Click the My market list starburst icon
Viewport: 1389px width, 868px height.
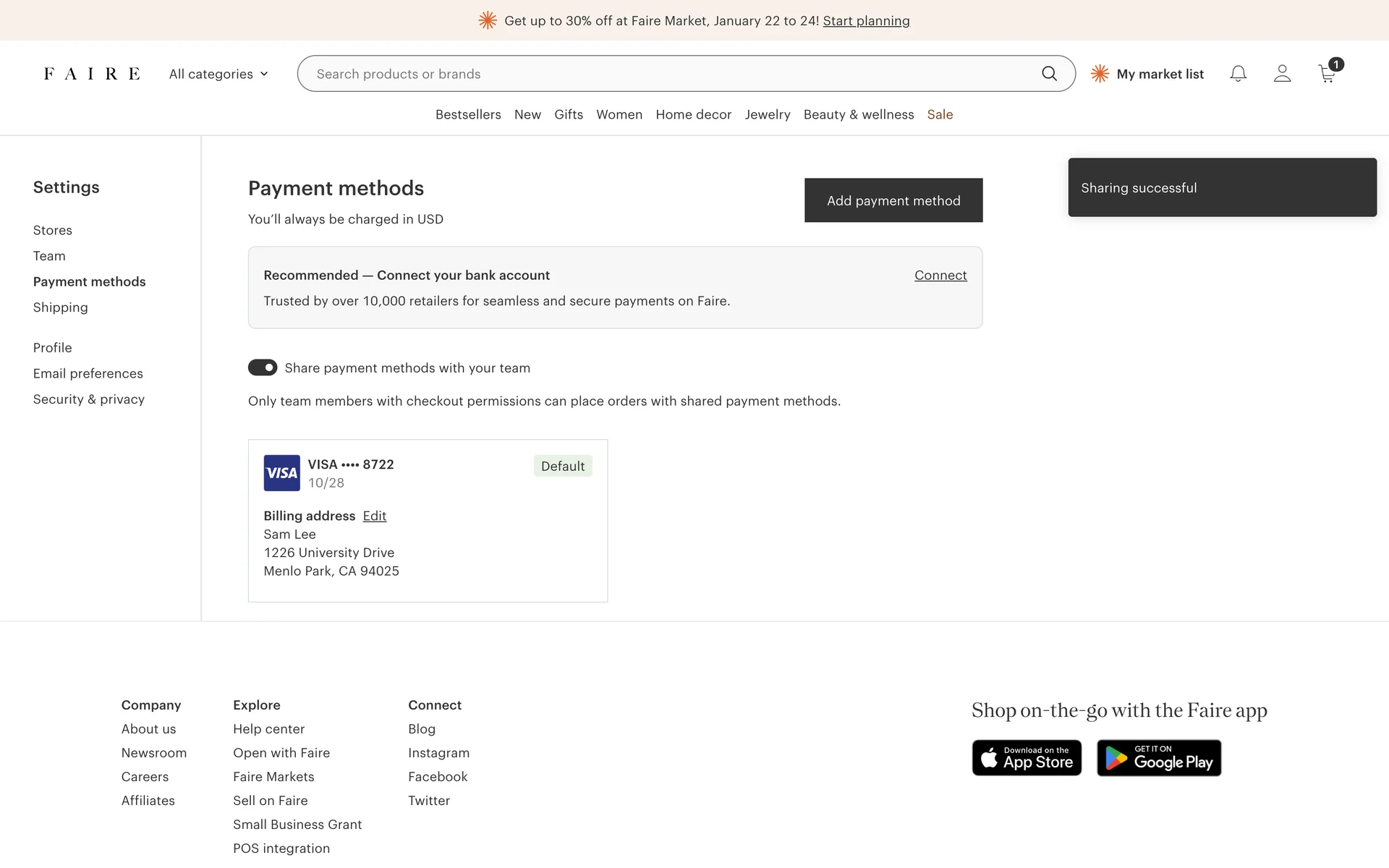1100,74
